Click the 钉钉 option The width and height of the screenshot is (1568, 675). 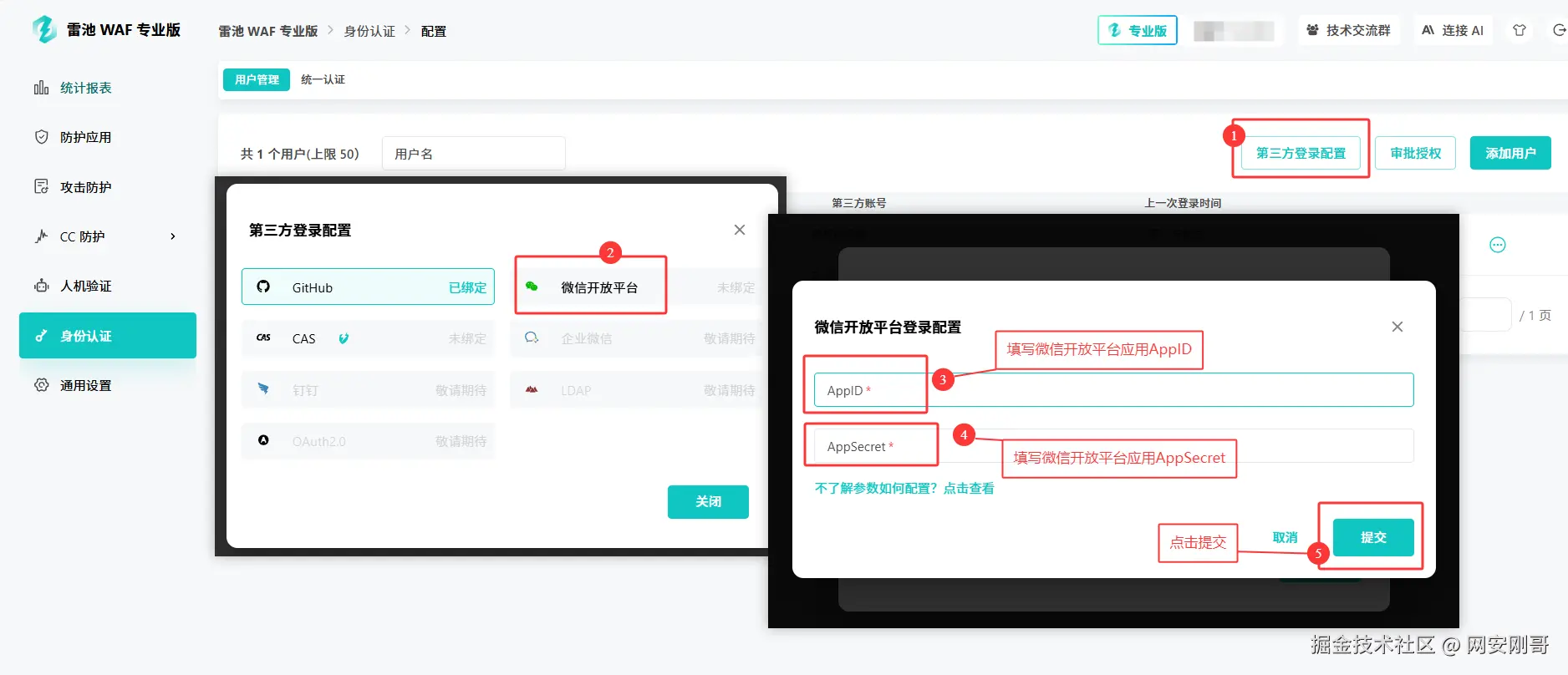click(x=368, y=390)
